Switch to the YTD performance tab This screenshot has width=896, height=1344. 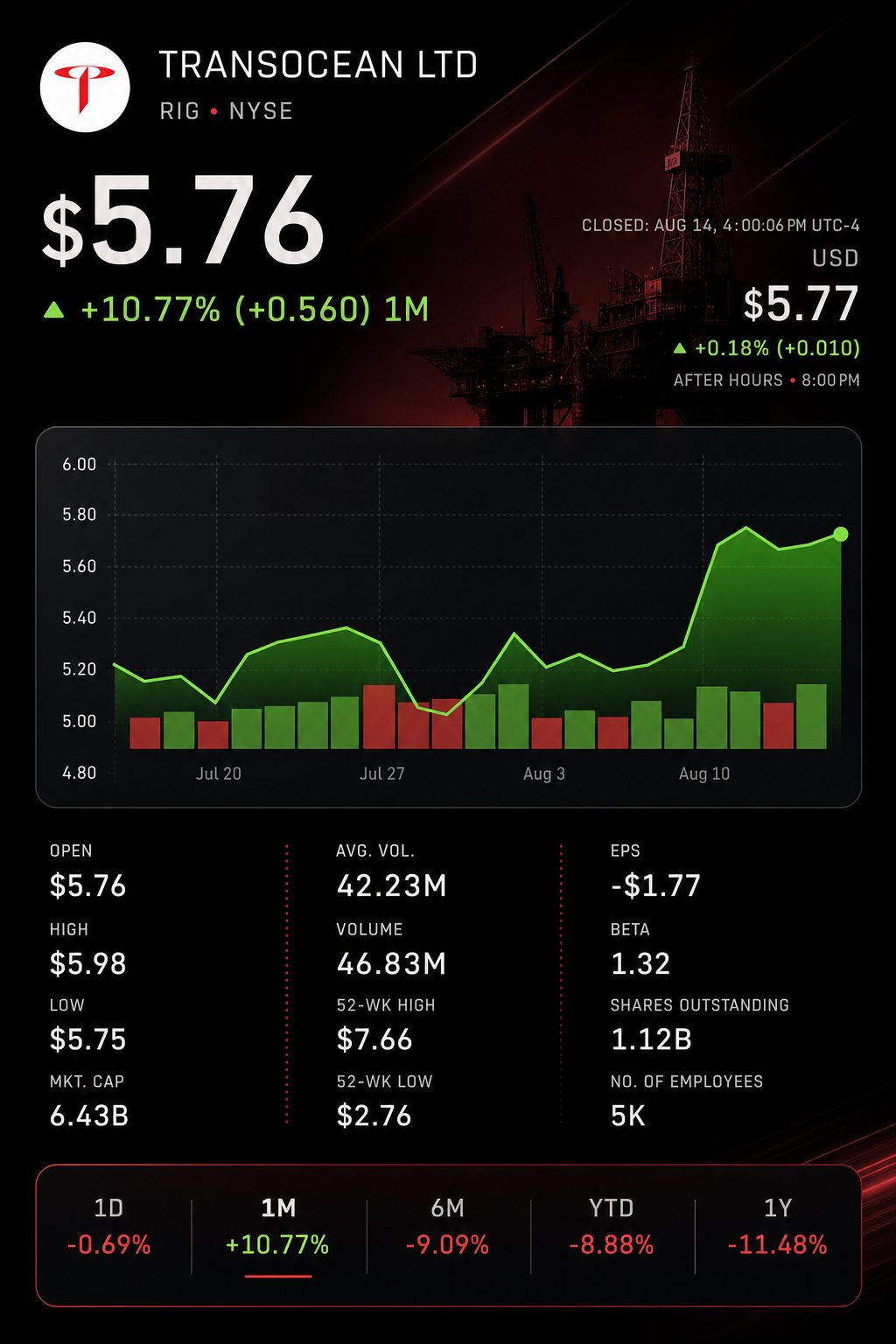click(612, 1226)
